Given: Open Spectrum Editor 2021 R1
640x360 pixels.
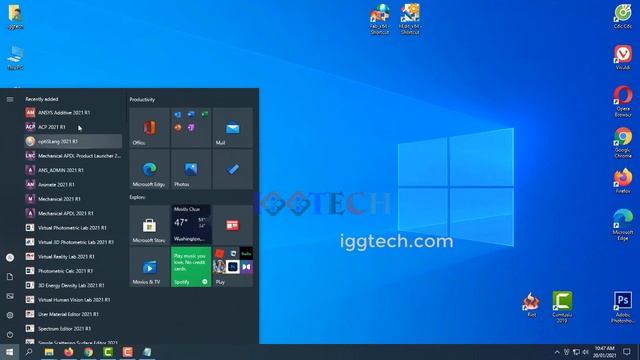Looking at the screenshot, I should pos(73,328).
